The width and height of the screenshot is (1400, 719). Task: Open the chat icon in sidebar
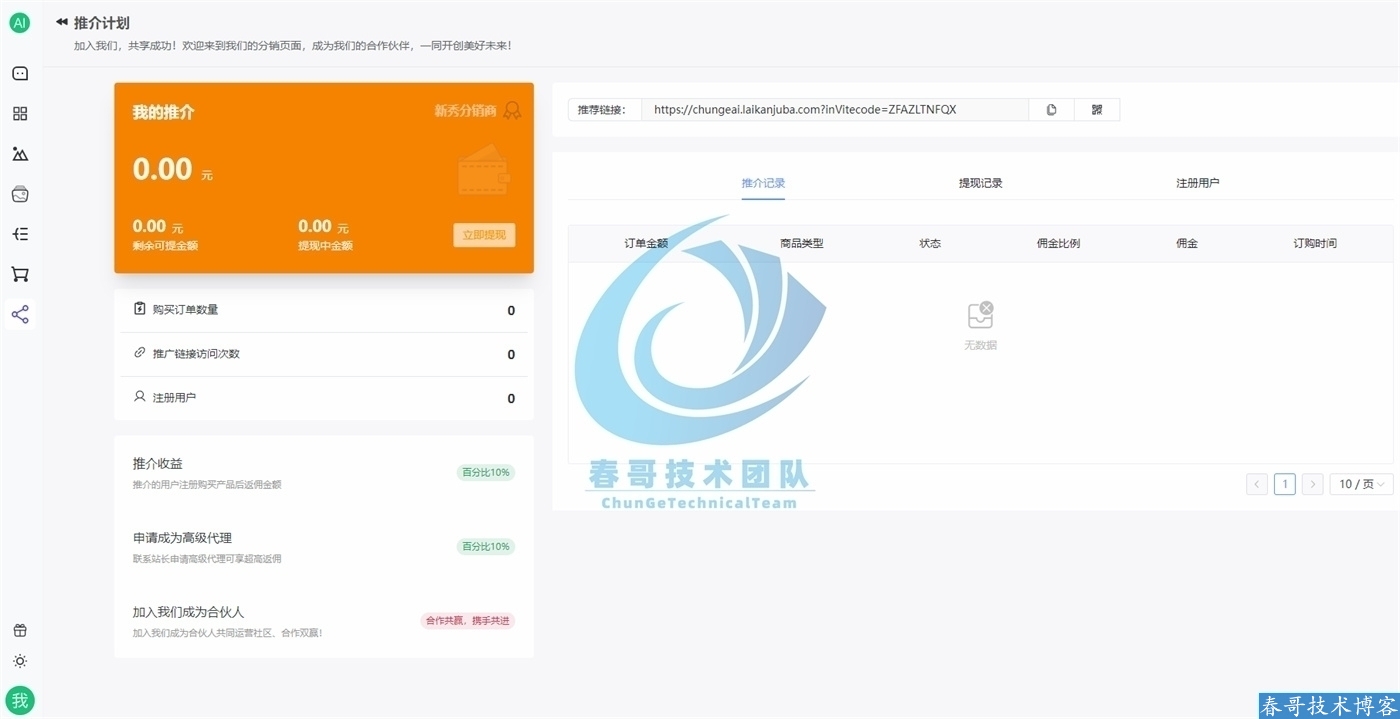(20, 73)
